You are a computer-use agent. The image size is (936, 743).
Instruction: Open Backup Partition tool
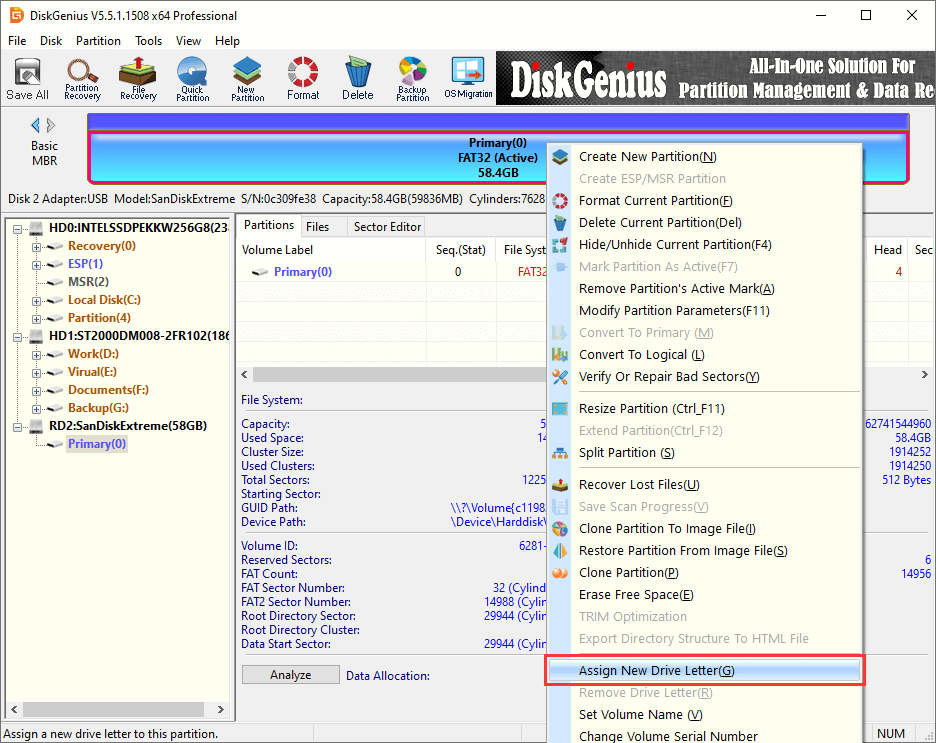[412, 78]
